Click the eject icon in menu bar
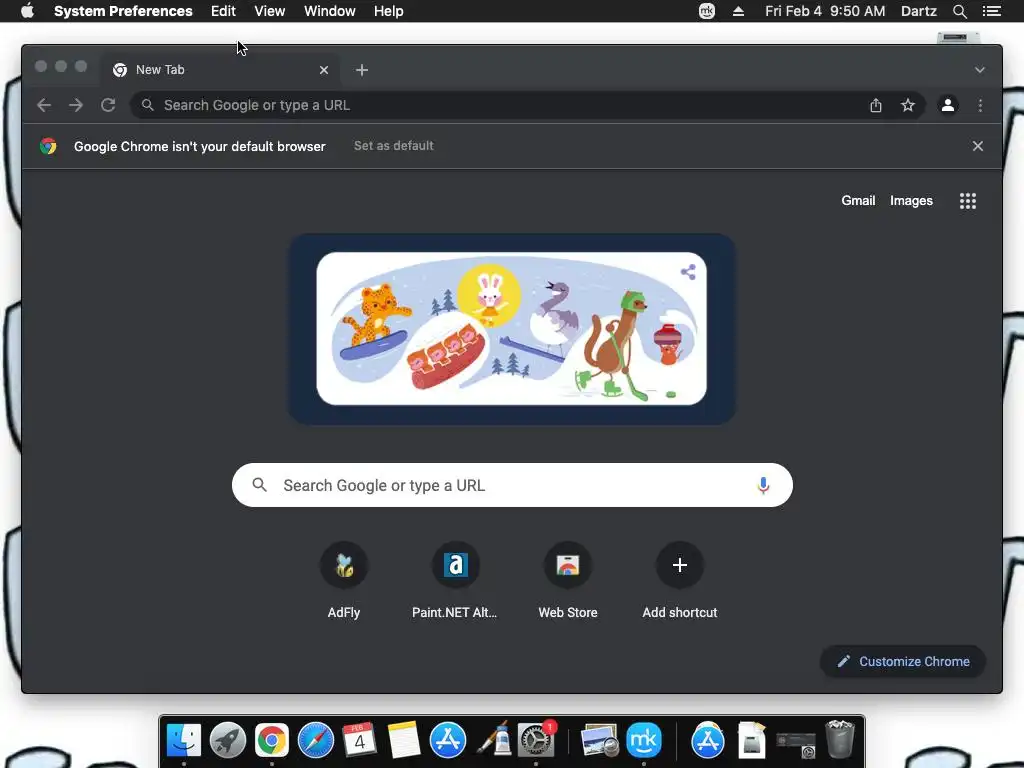This screenshot has width=1024, height=768. tap(739, 11)
